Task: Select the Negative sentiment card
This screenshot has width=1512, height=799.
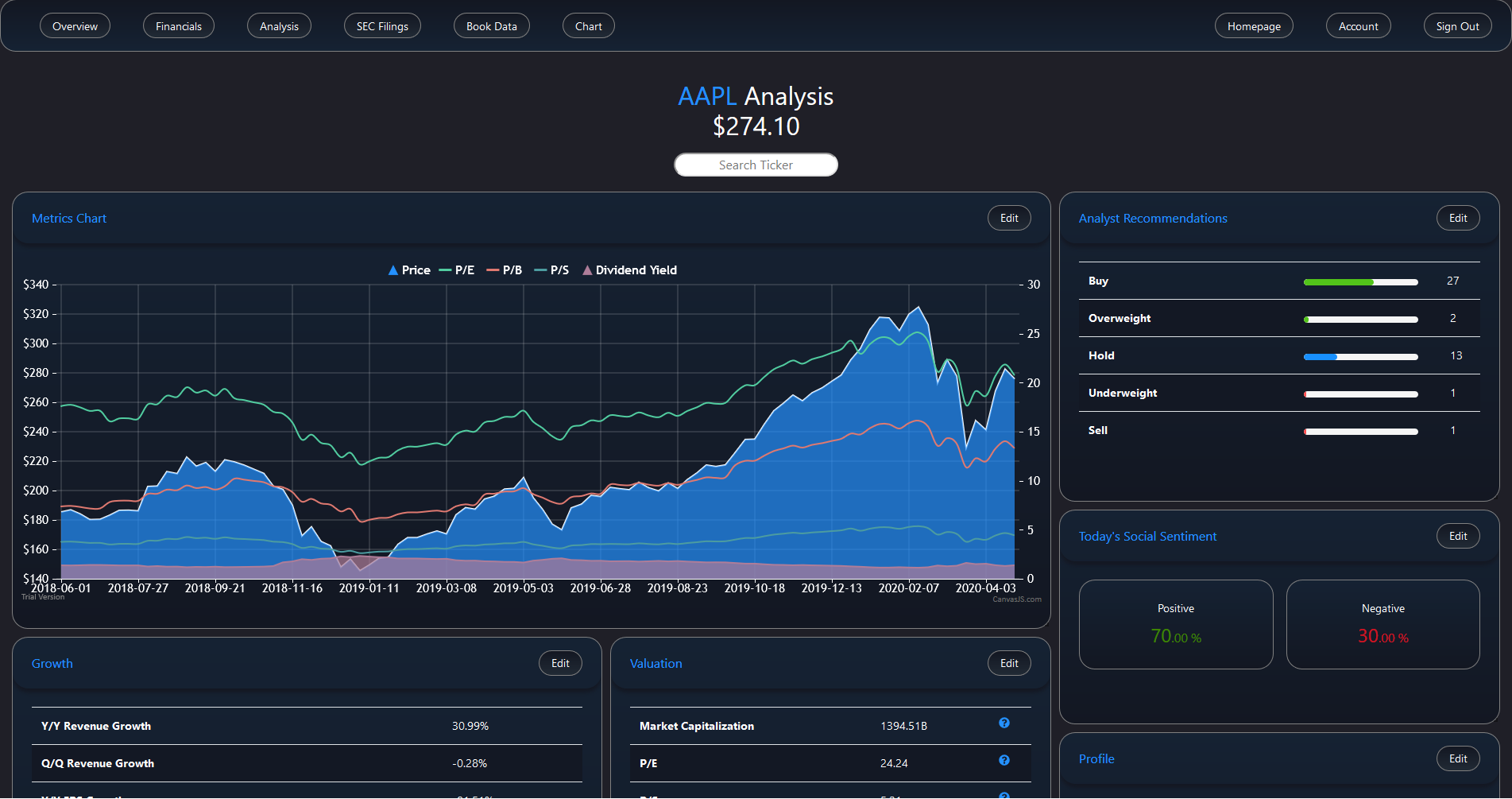Action: (x=1383, y=624)
